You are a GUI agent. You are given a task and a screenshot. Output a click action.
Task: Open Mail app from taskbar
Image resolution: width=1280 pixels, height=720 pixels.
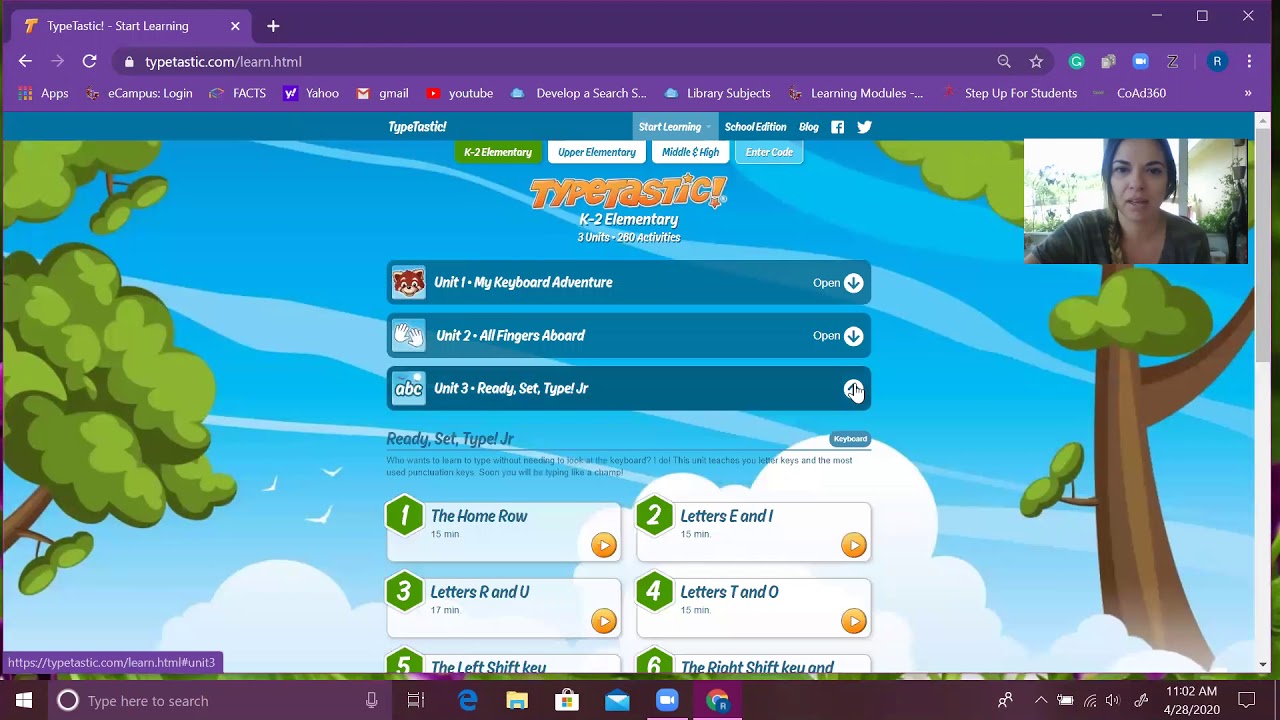coord(617,700)
